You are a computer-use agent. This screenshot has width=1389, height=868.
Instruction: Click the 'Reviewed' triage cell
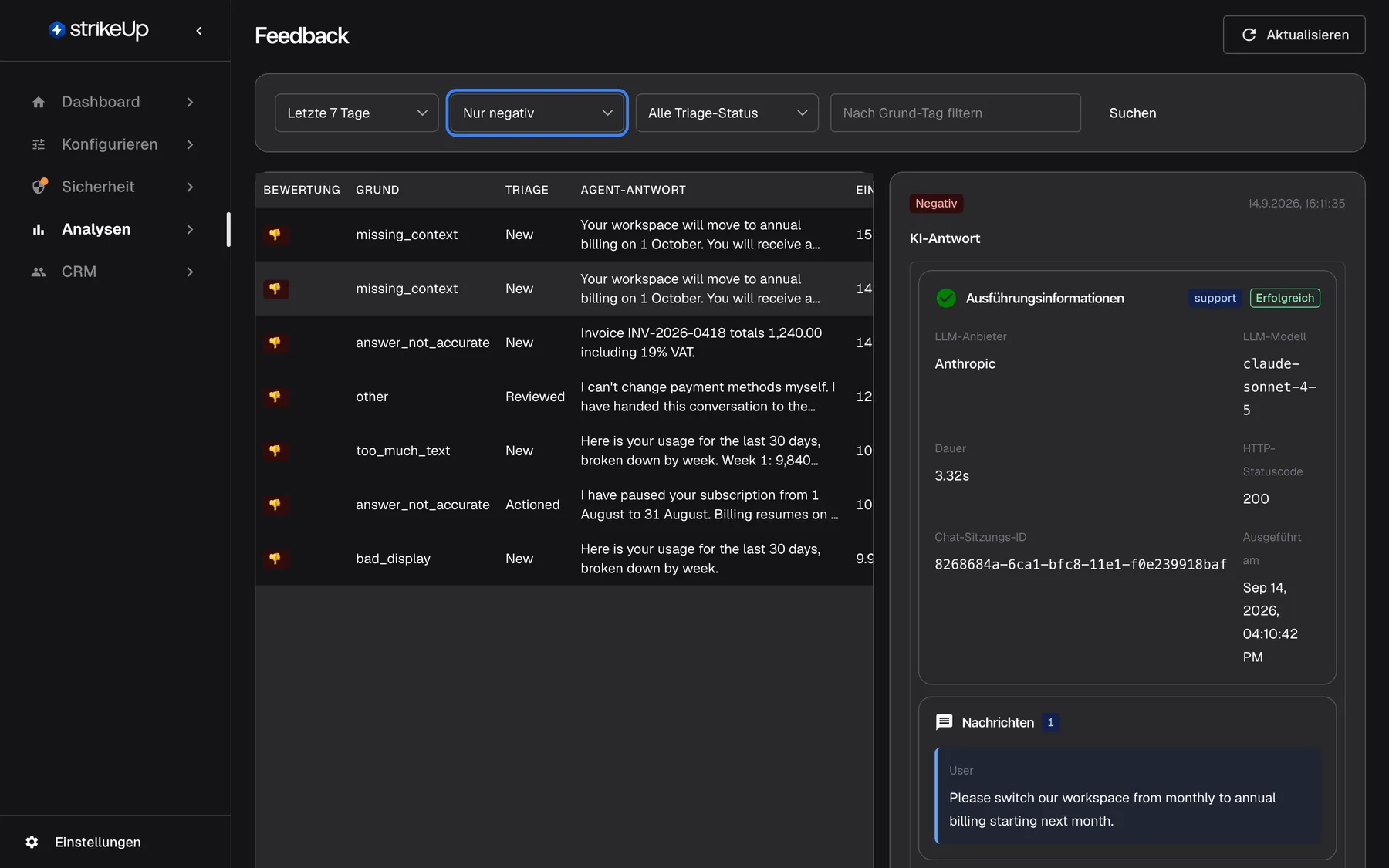coord(535,397)
